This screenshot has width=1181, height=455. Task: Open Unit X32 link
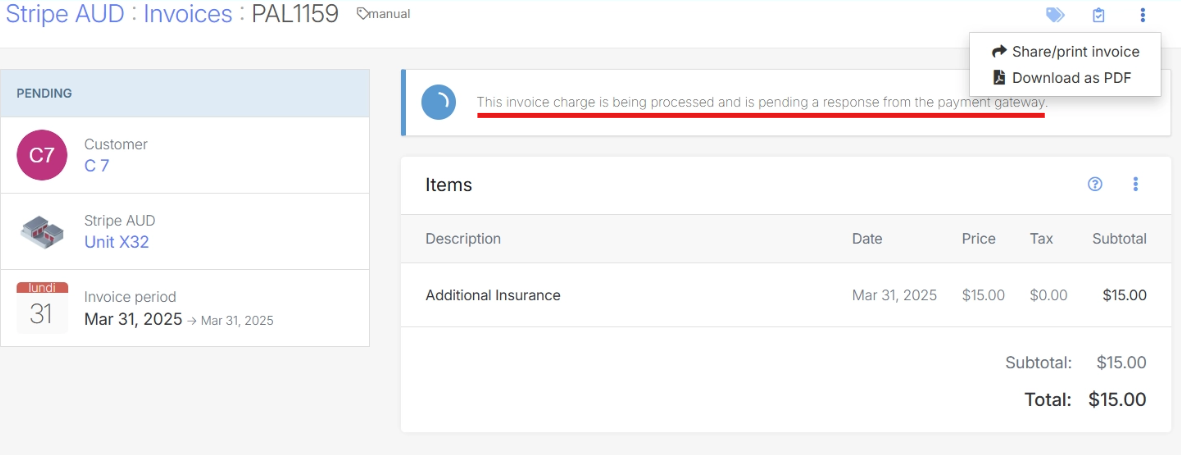[117, 242]
